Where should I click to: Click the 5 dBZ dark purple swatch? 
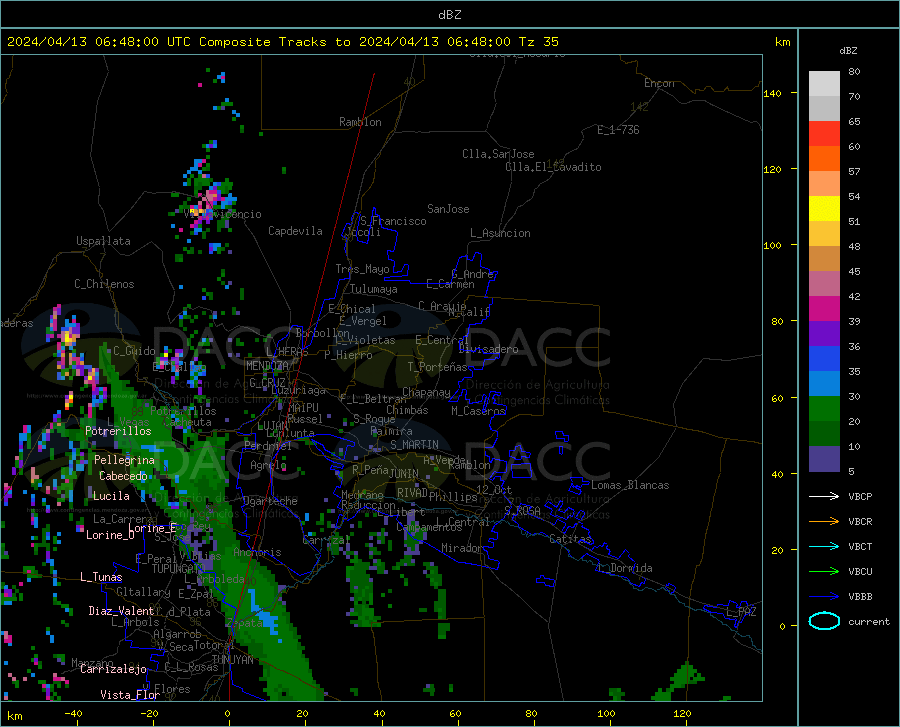coord(824,458)
